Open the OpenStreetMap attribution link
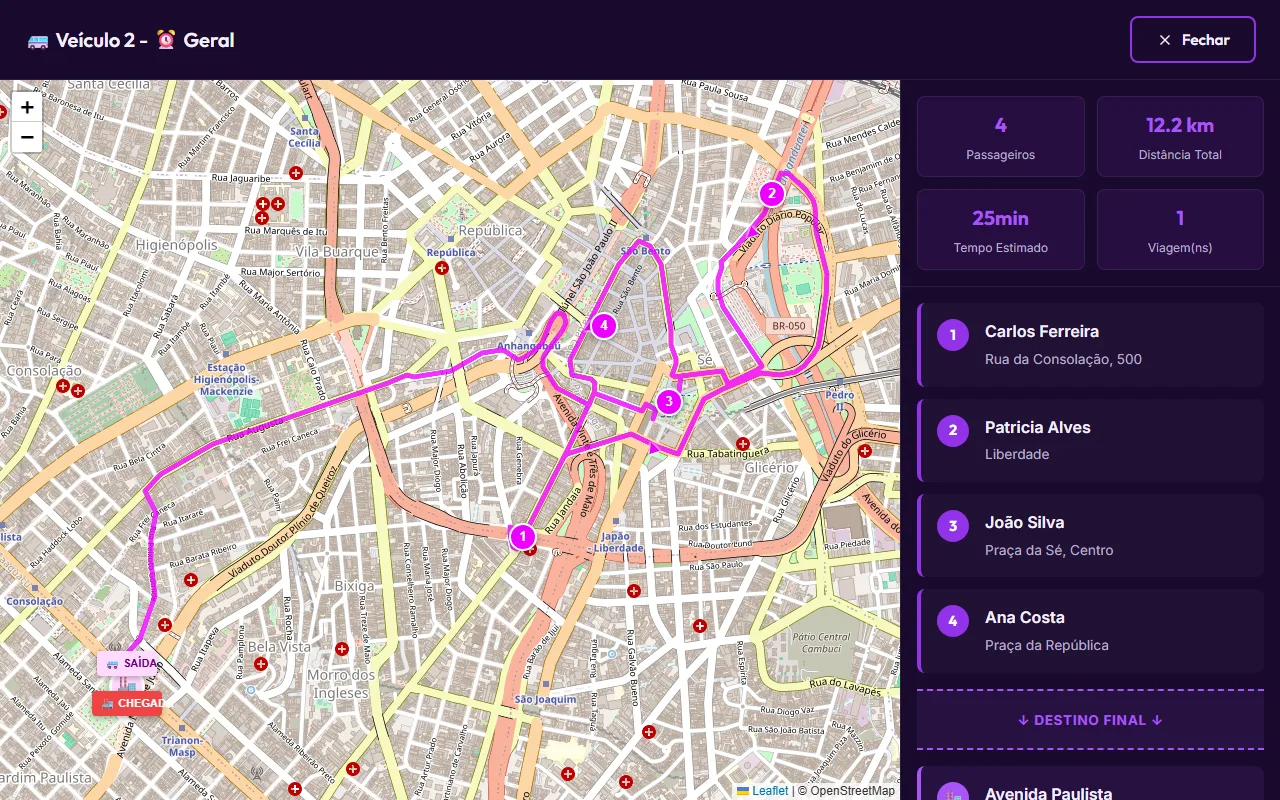The image size is (1280, 800). click(x=852, y=791)
